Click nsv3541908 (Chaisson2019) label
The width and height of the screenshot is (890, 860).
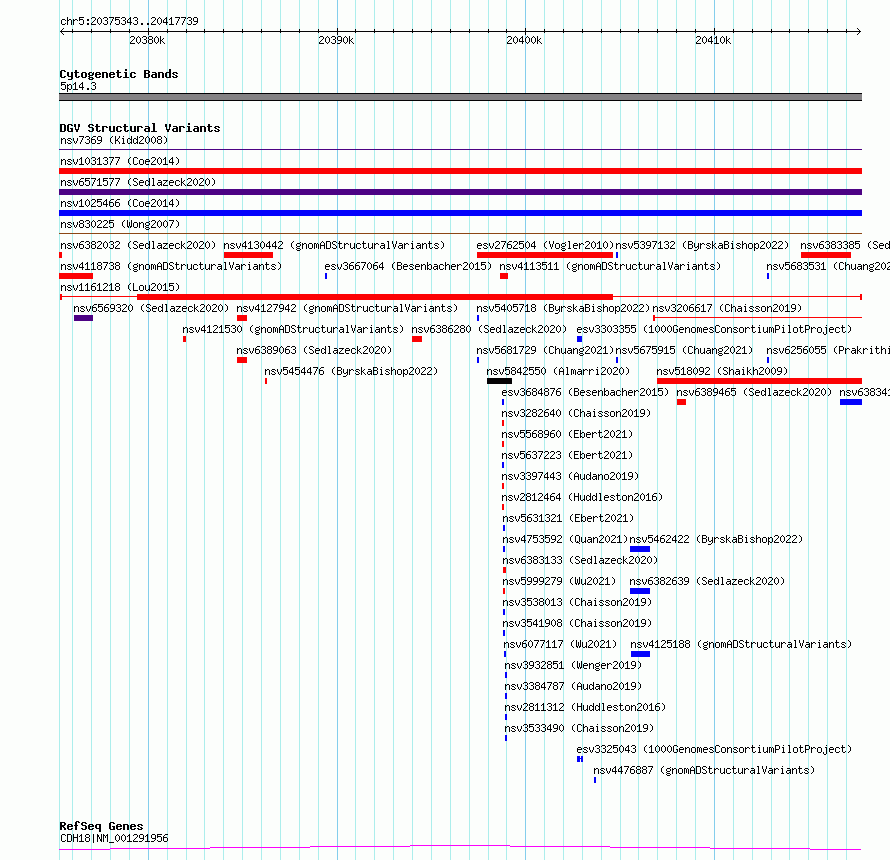coord(577,623)
